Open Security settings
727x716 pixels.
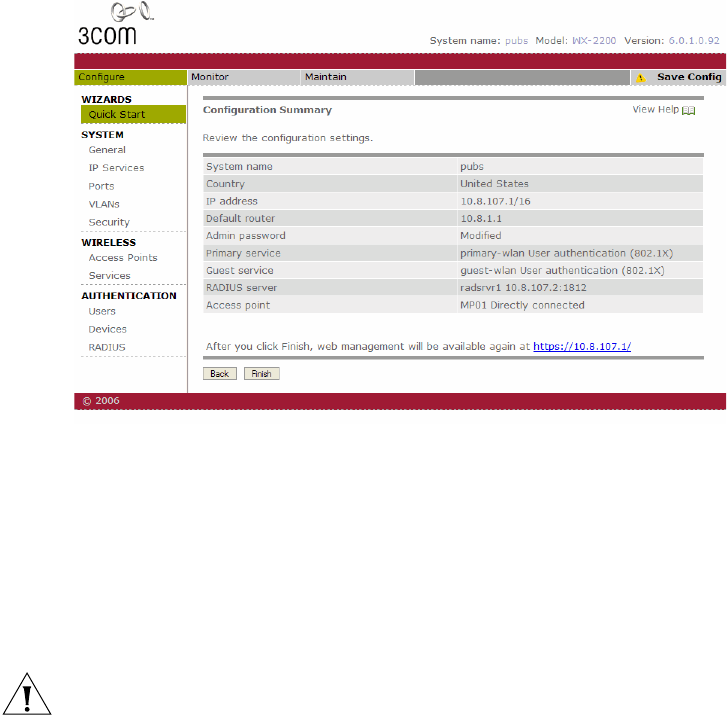click(x=109, y=222)
